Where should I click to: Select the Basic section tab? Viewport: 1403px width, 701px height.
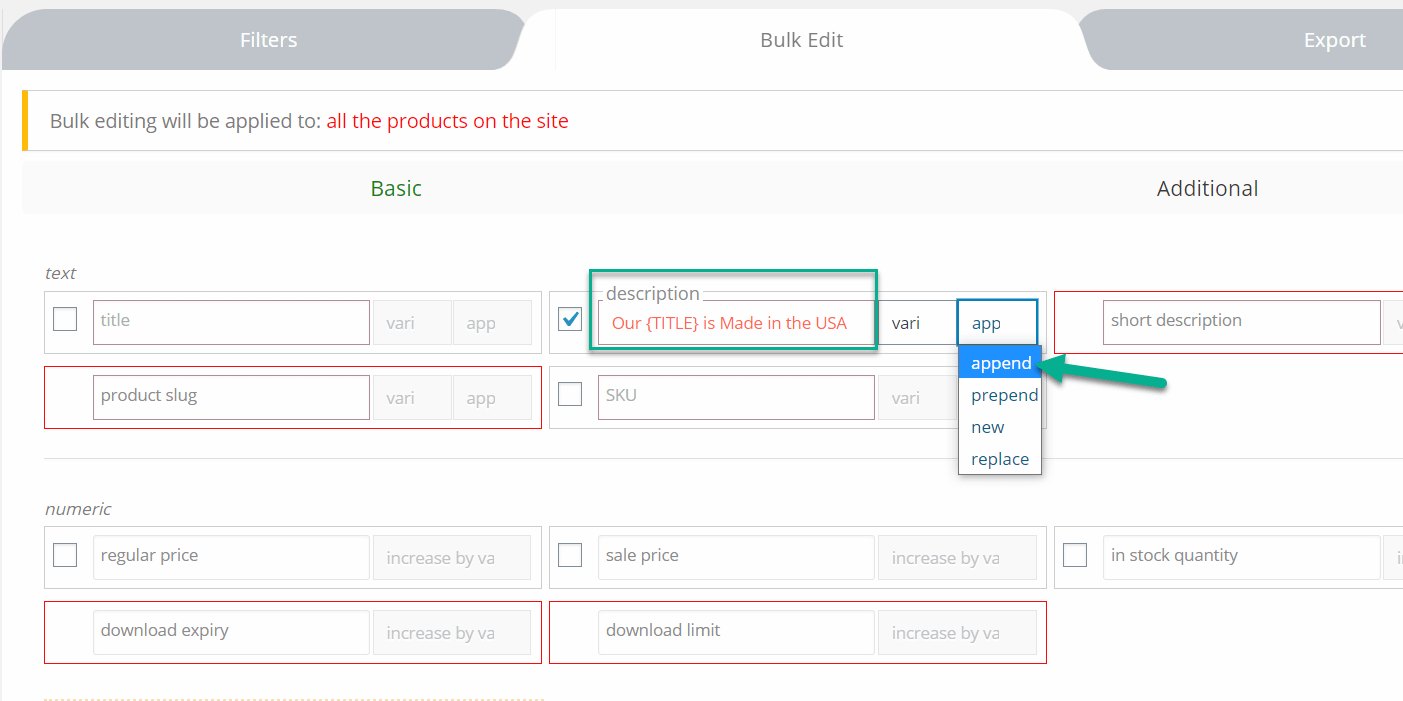[x=396, y=188]
